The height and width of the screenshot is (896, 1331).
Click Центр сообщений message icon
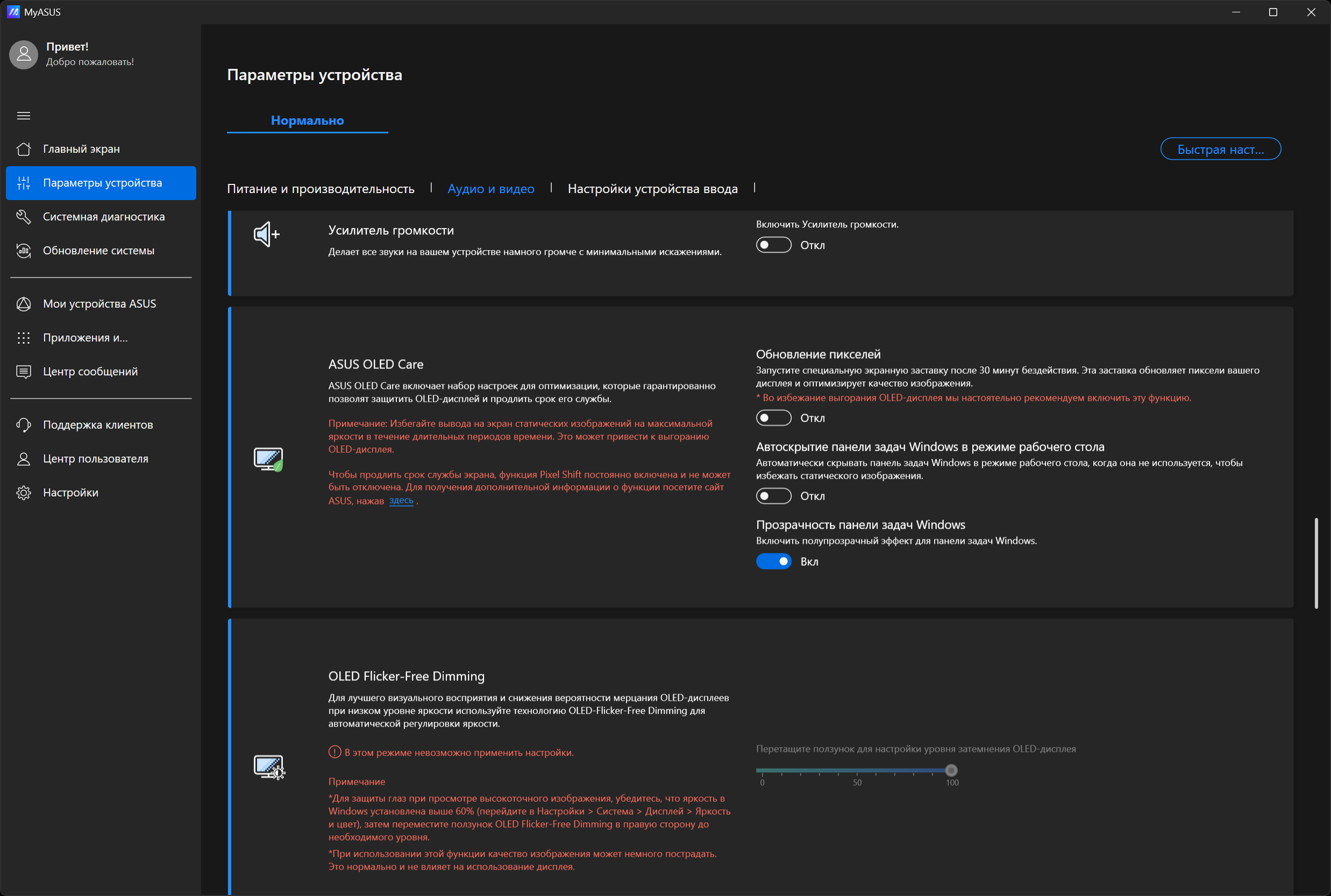tap(24, 372)
